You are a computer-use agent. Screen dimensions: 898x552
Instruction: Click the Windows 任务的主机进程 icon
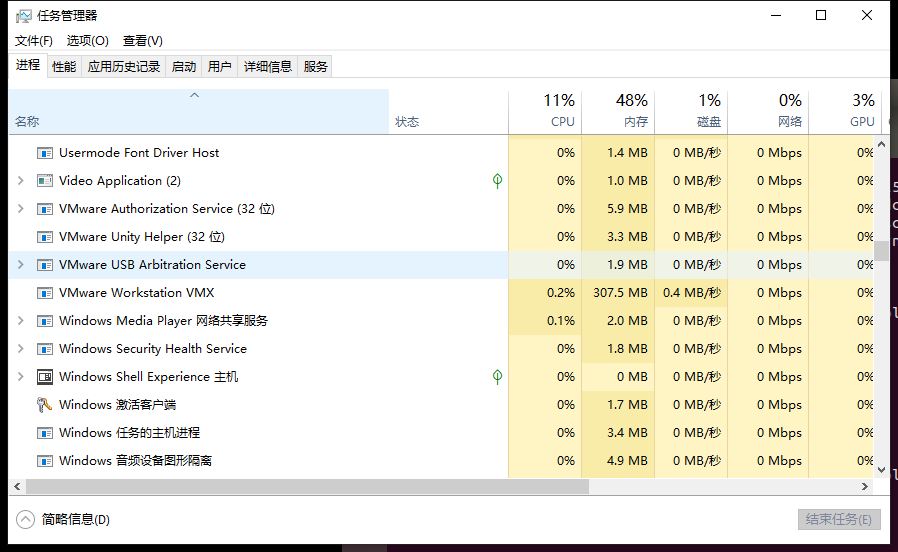point(45,433)
